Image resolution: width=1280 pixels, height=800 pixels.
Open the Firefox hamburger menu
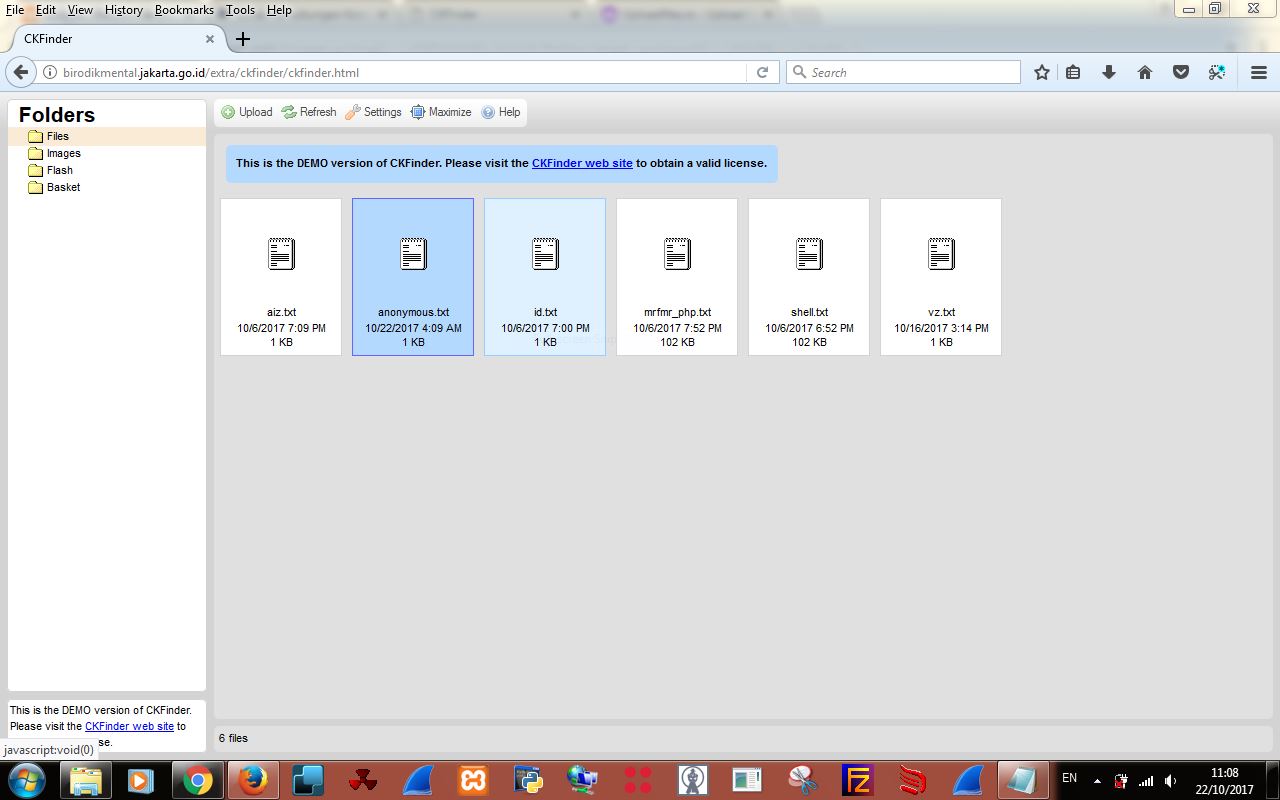[x=1259, y=72]
